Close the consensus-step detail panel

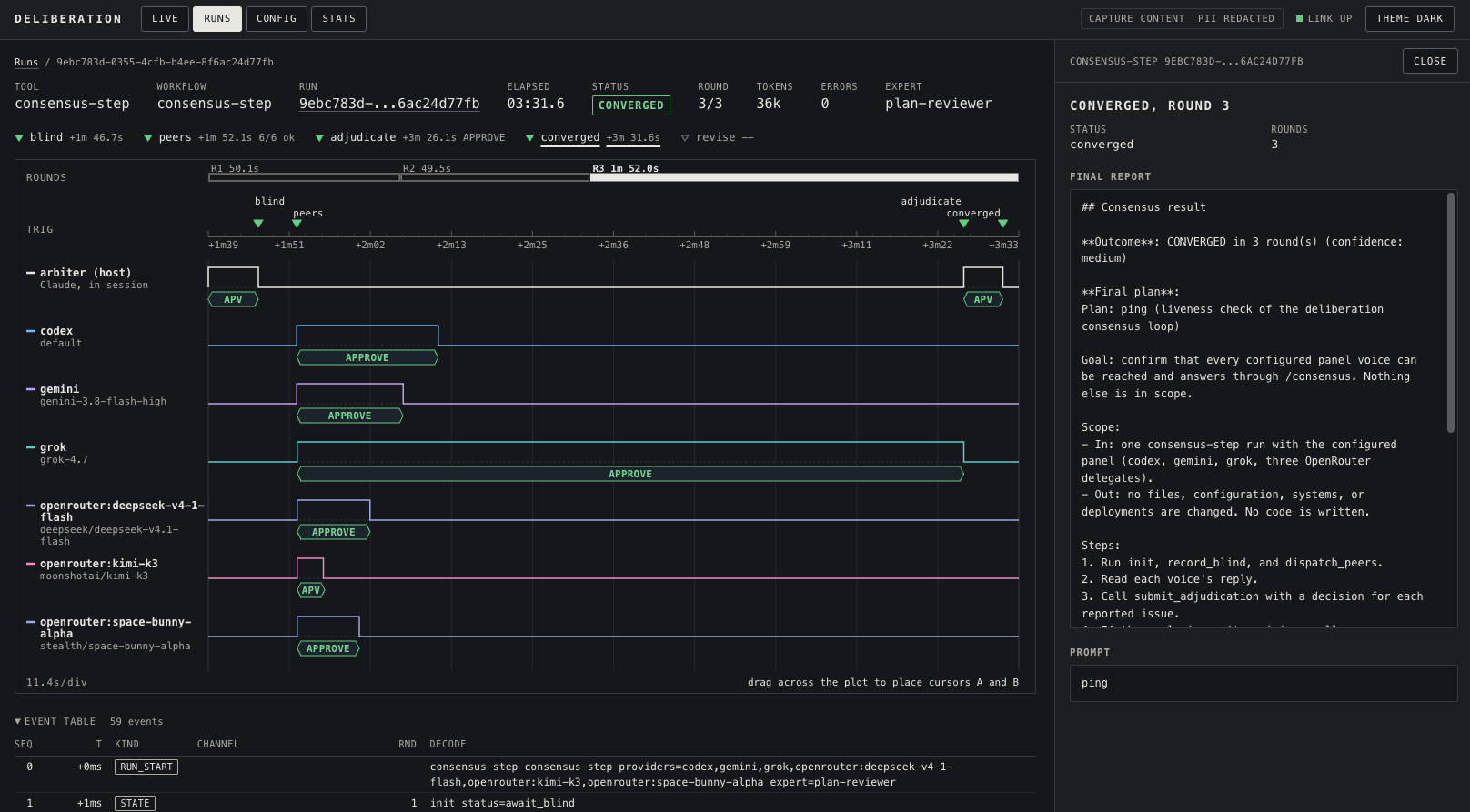tap(1430, 61)
